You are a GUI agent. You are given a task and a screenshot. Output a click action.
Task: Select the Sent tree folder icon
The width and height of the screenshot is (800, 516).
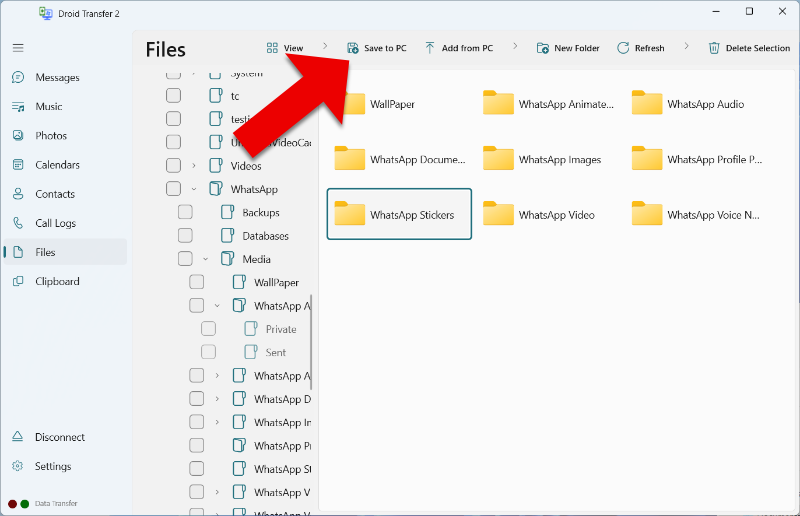pos(251,352)
